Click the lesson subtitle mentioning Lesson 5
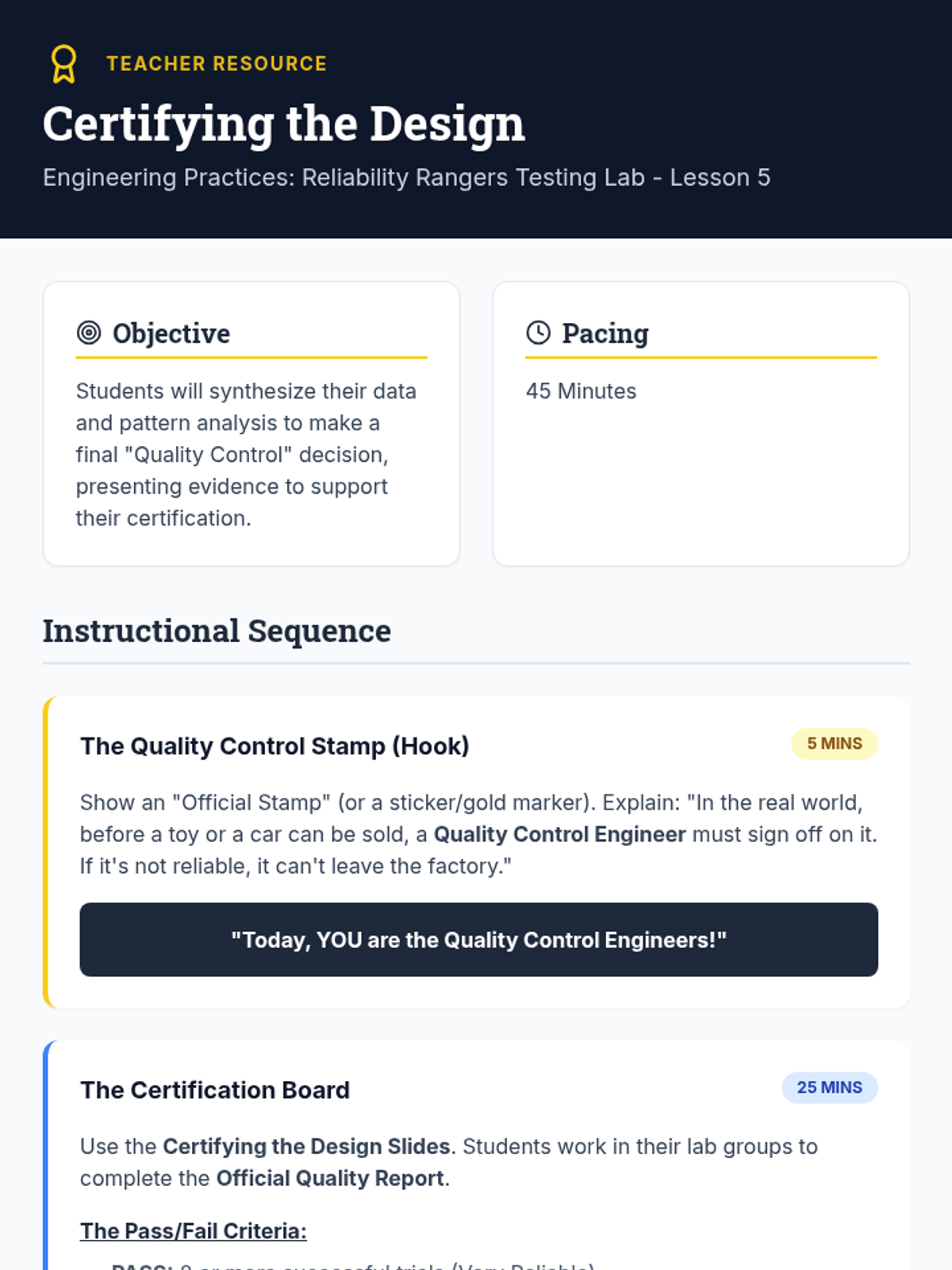This screenshot has height=1270, width=952. 406,177
